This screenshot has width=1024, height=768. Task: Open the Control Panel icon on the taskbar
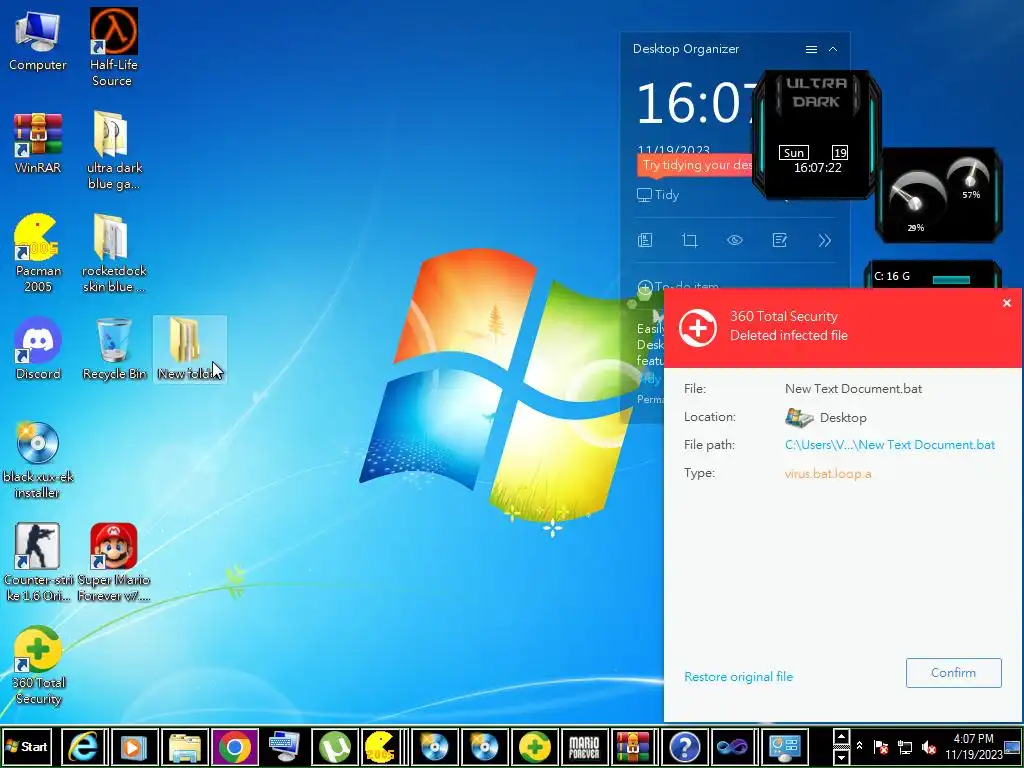(784, 746)
